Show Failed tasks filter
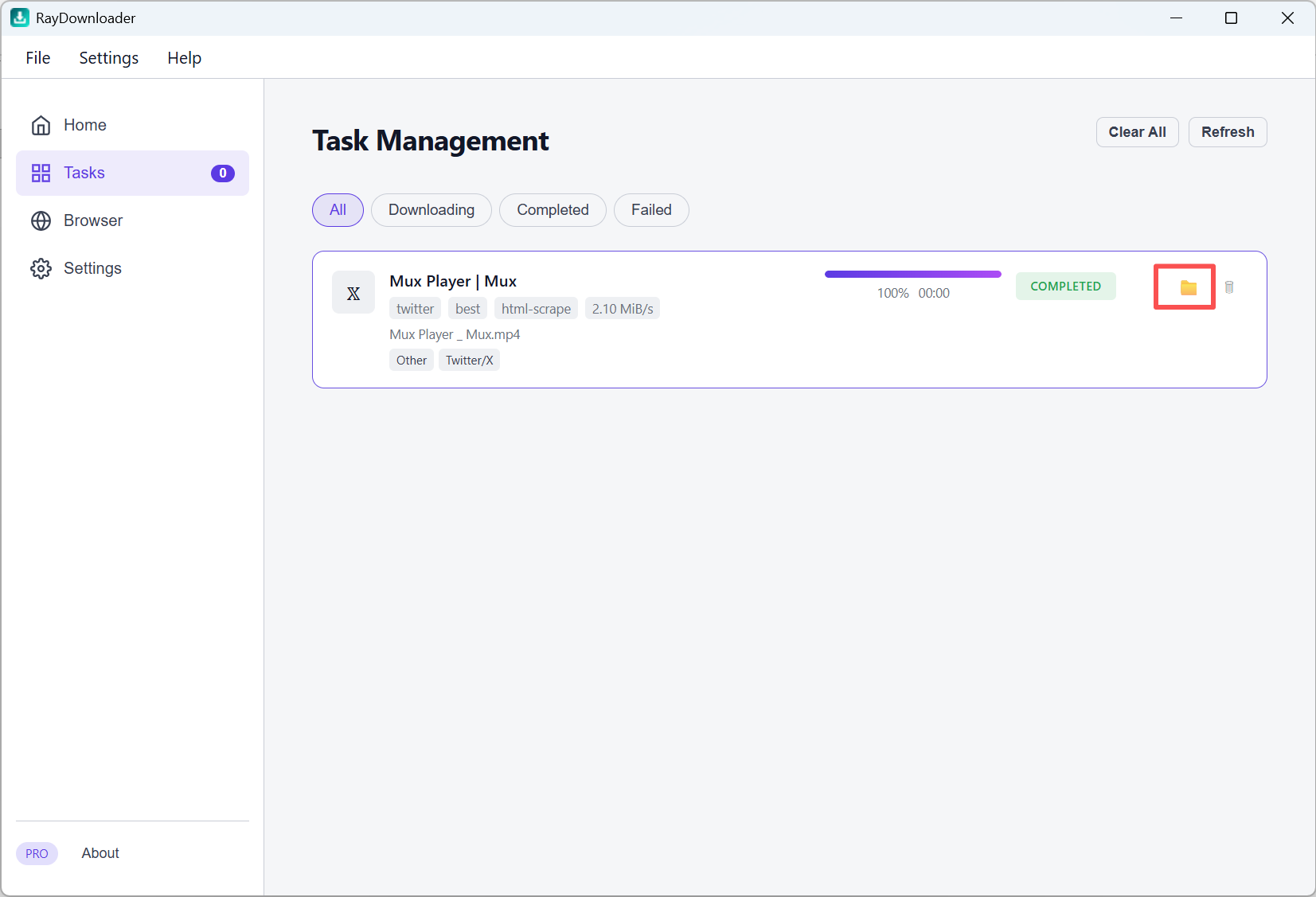Screen dimensions: 1316x897 pos(651,210)
